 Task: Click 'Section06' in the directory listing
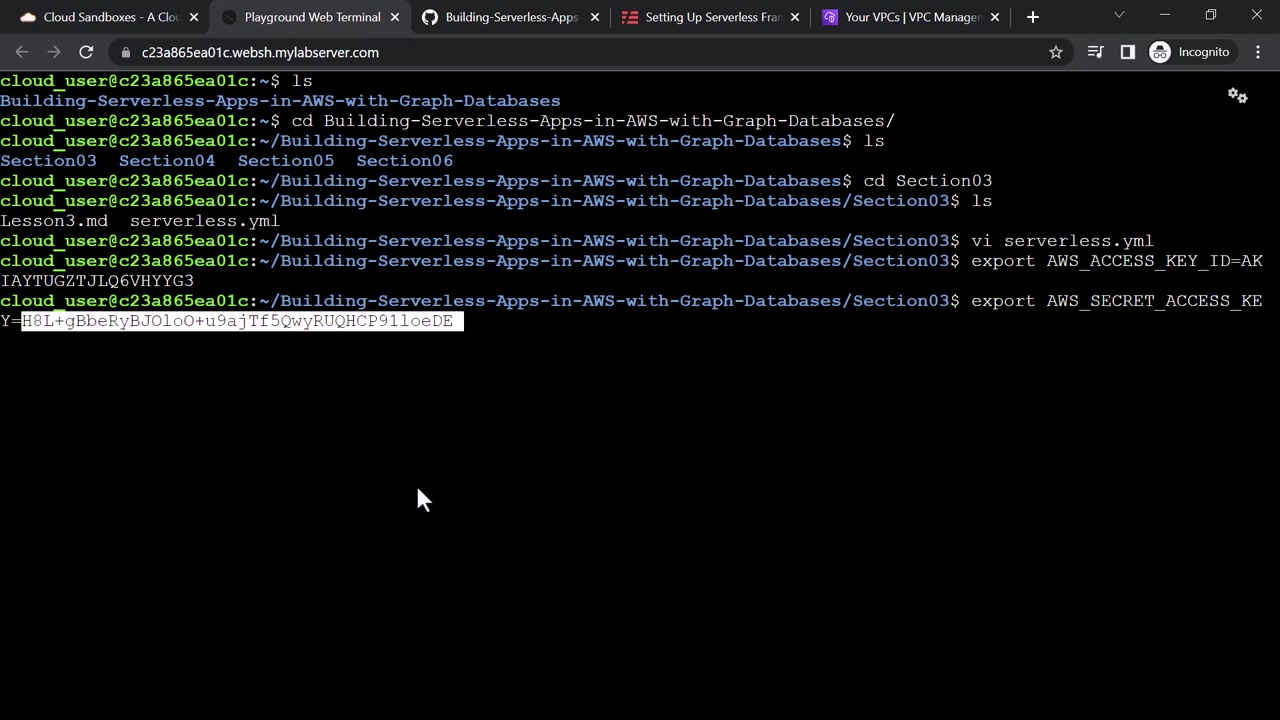click(405, 161)
